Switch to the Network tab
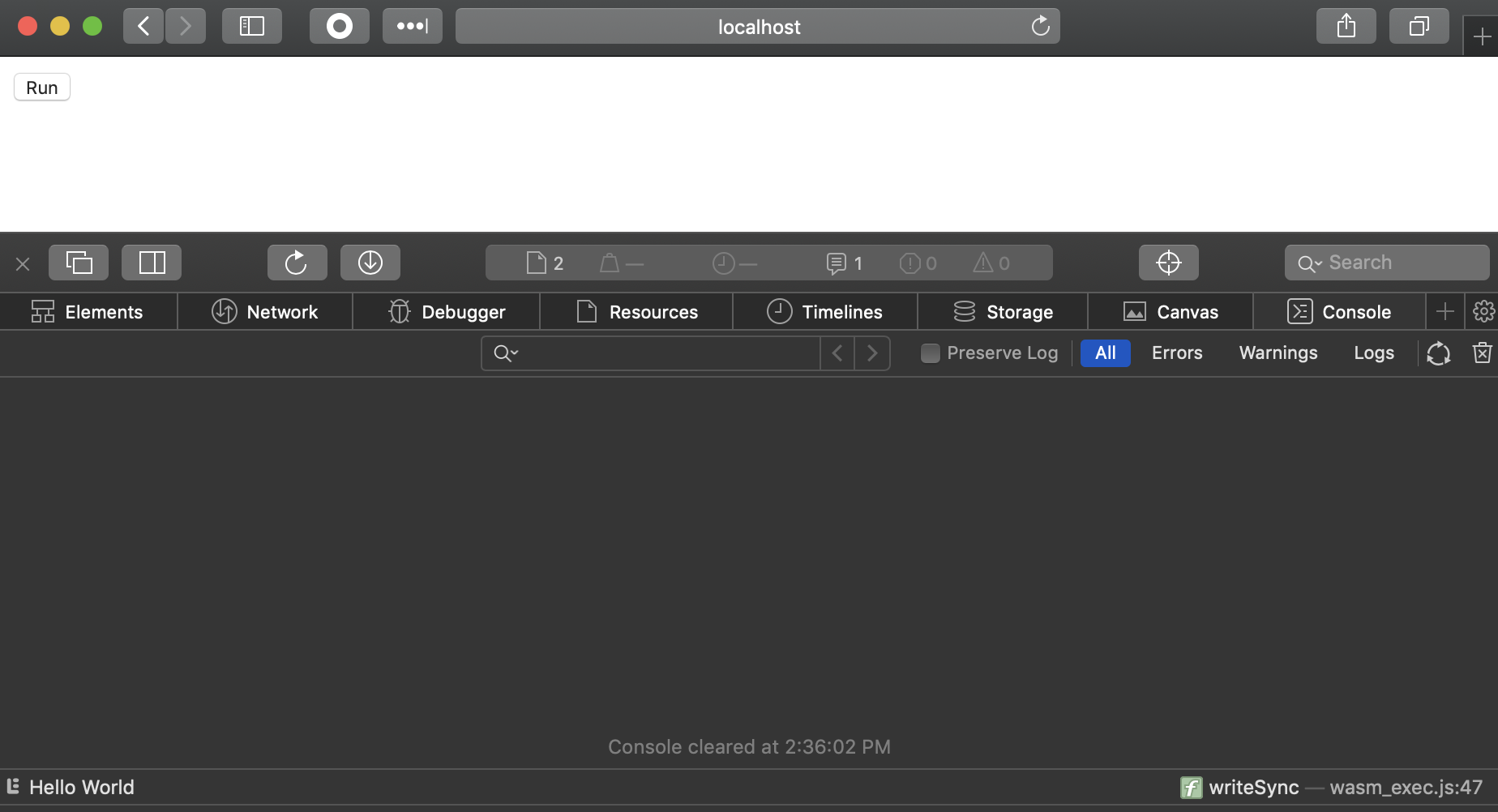The image size is (1498, 812). (x=265, y=312)
